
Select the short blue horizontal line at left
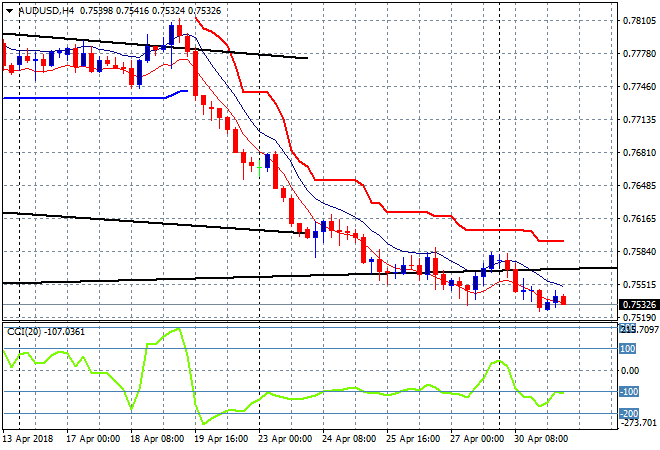80,98
